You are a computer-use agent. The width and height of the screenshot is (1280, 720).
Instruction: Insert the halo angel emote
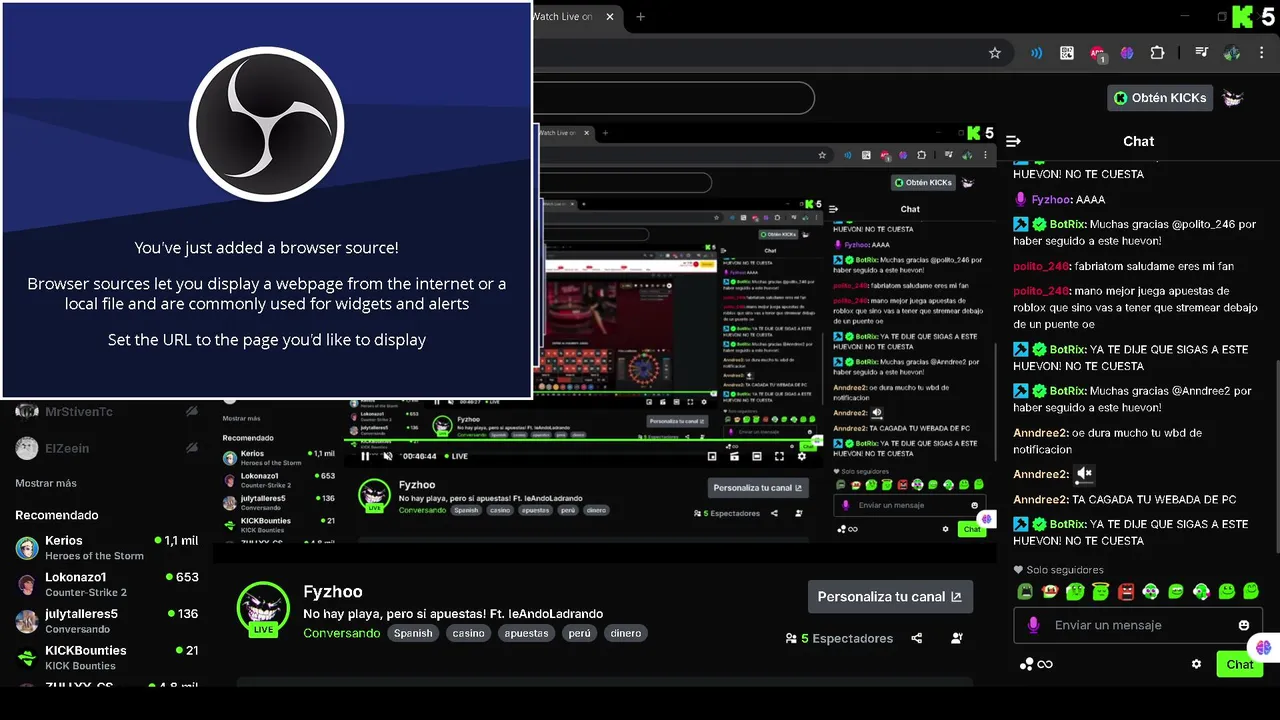coord(1100,591)
